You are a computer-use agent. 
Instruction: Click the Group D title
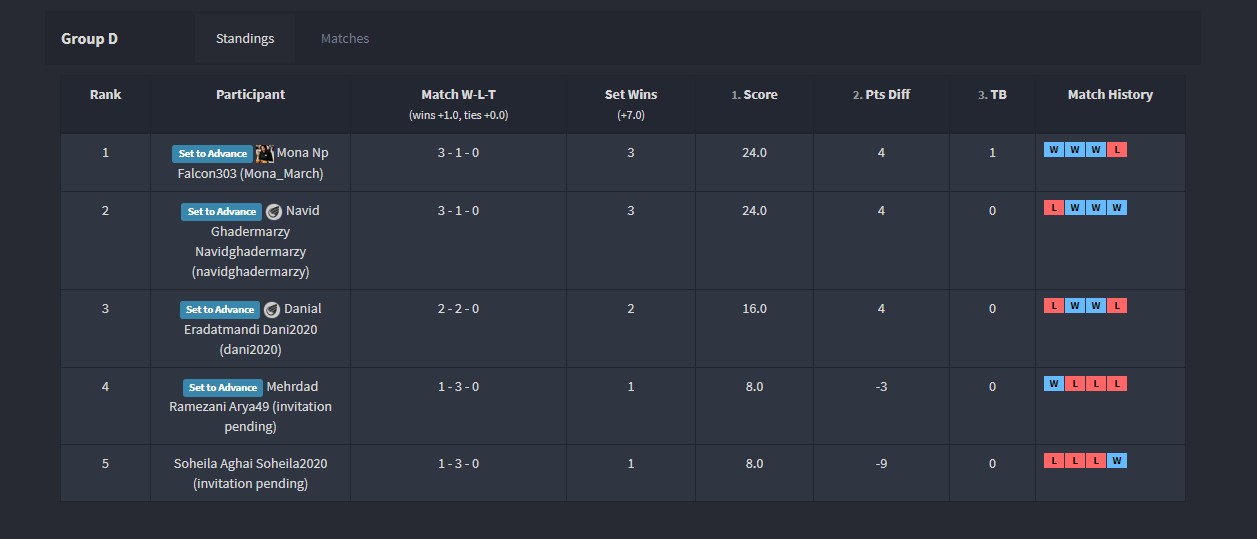pos(89,39)
